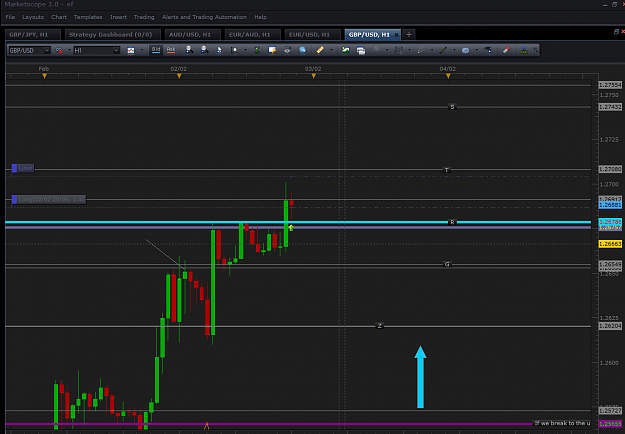Select the yellow ruler measure tool
This screenshot has width=625, height=434.
(320, 50)
